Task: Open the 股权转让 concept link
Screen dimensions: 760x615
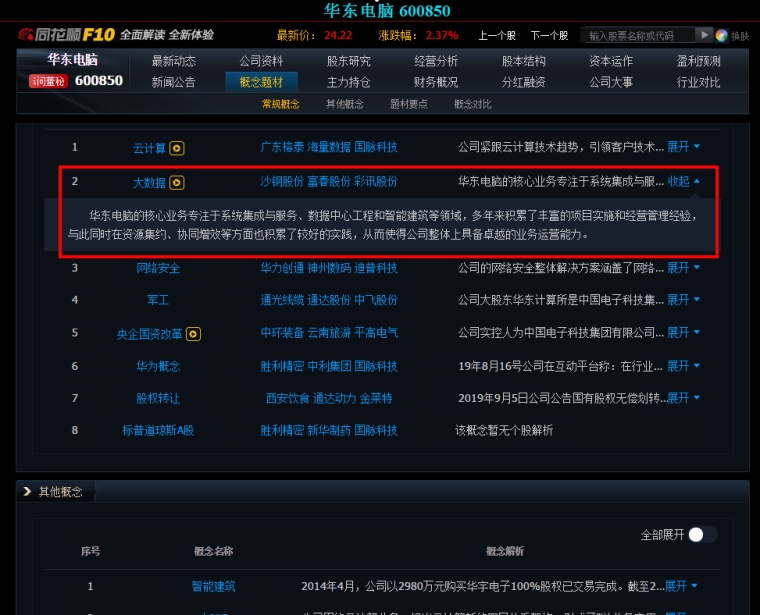Action: (x=158, y=398)
